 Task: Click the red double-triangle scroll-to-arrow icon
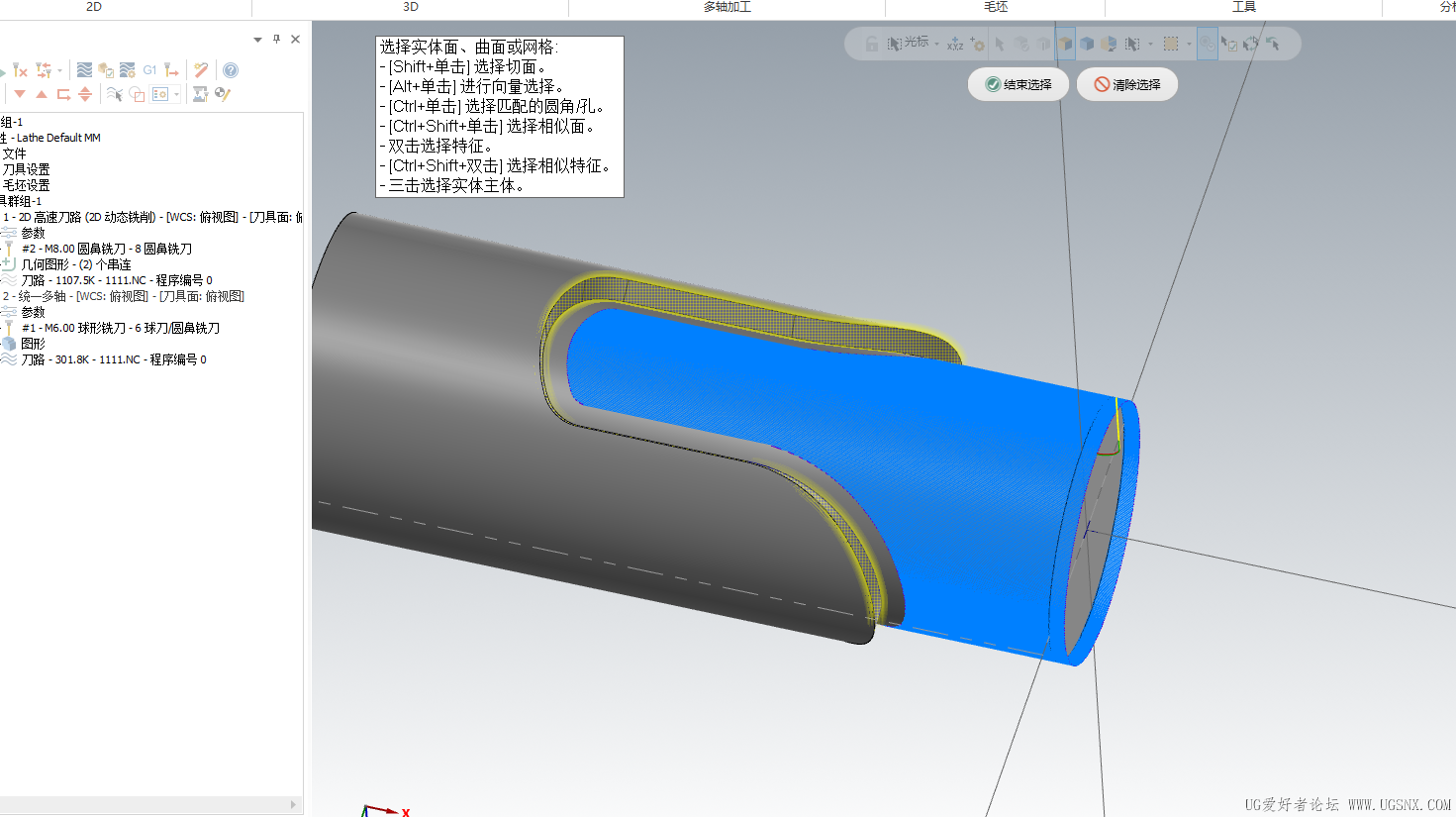tap(85, 94)
